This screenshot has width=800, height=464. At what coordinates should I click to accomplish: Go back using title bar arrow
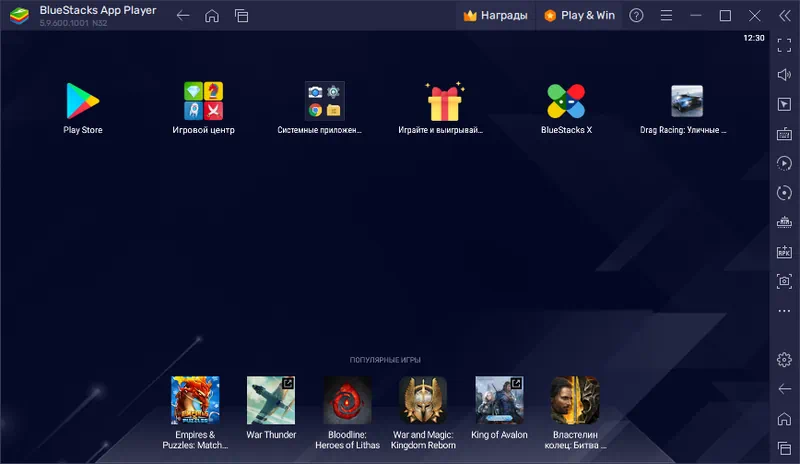point(183,15)
